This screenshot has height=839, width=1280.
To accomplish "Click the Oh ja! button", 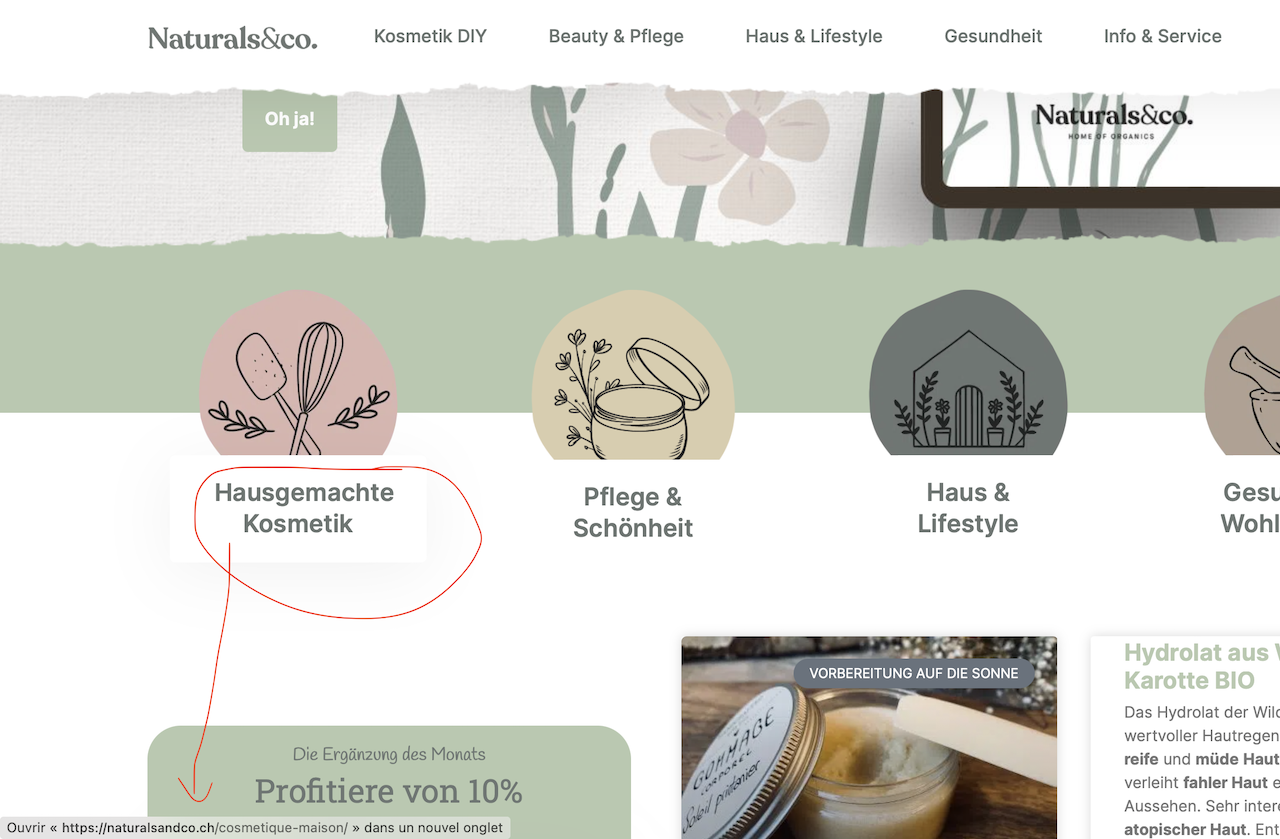I will [289, 119].
